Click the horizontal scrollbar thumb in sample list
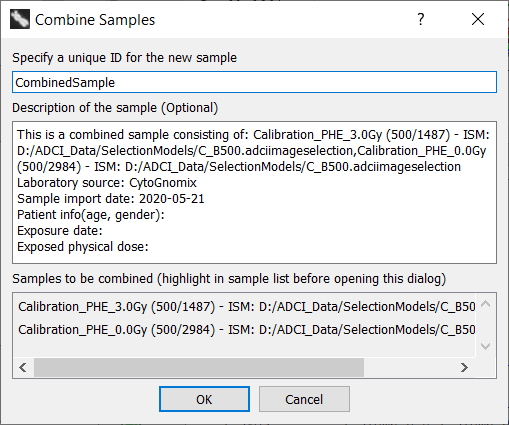Image resolution: width=509 pixels, height=425 pixels. (199, 368)
